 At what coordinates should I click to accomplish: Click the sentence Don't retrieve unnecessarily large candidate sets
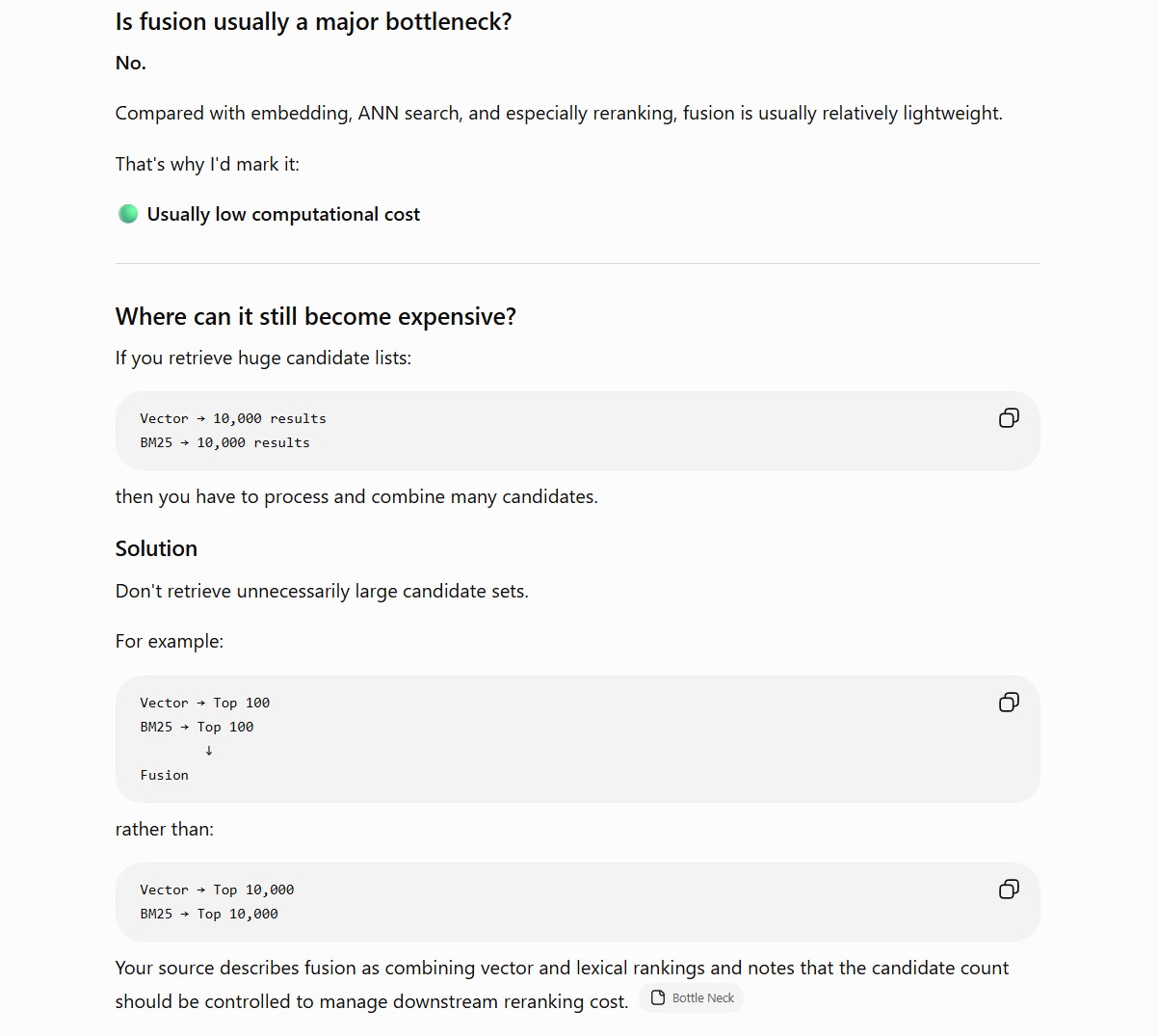322,591
